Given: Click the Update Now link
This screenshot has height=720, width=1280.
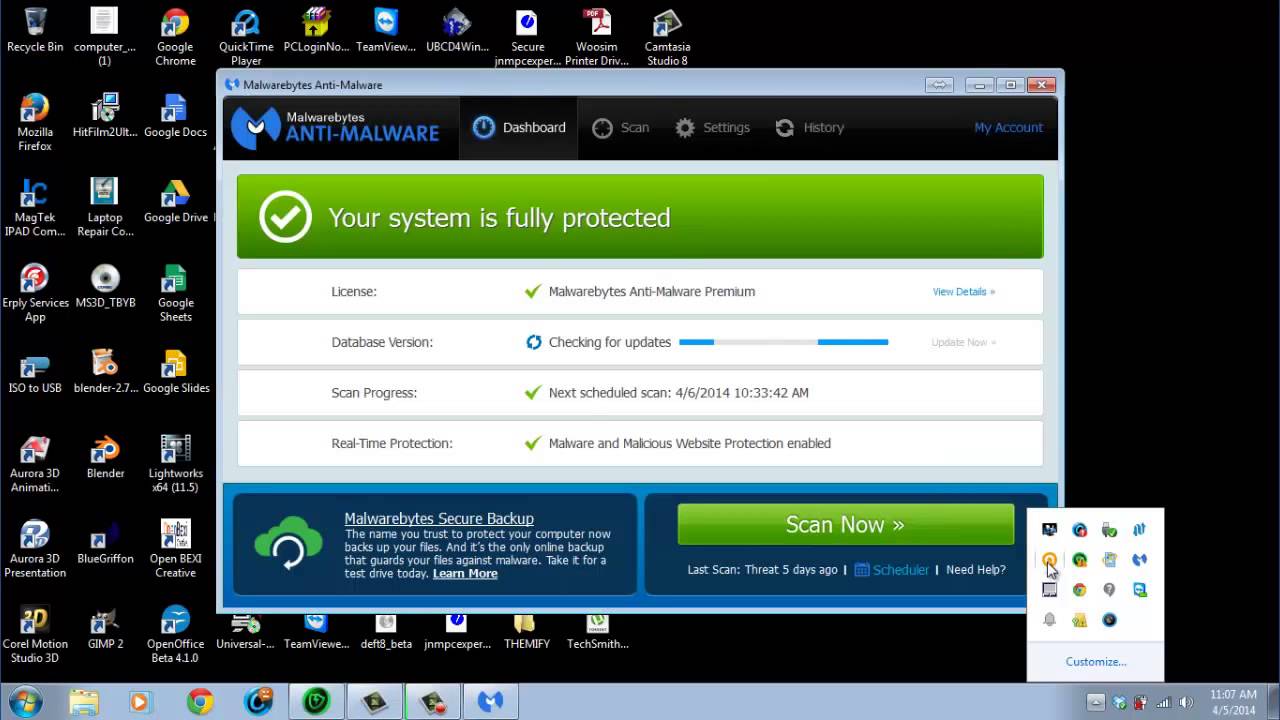Looking at the screenshot, I should pos(963,342).
